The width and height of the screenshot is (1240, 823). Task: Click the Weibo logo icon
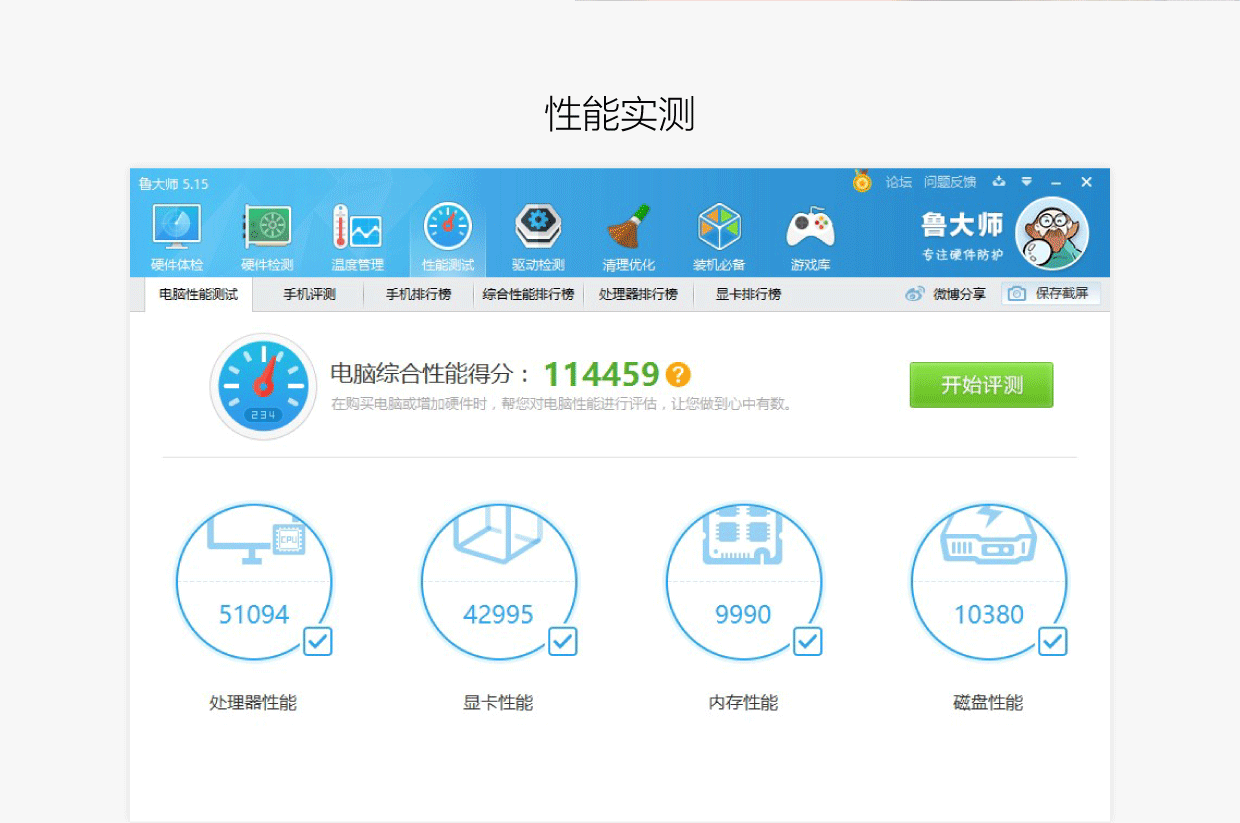pyautogui.click(x=915, y=294)
